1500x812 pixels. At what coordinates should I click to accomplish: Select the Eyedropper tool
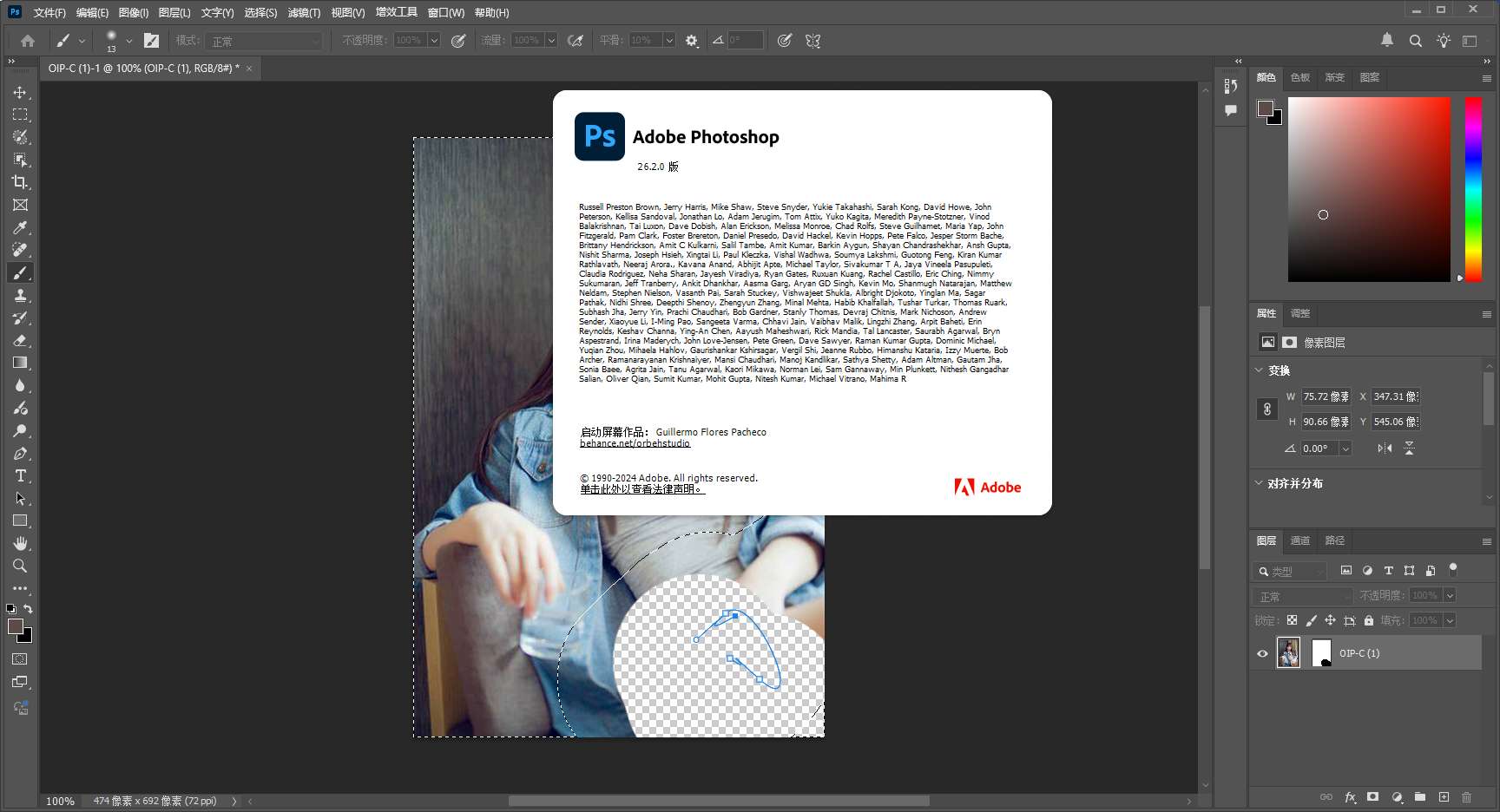[x=20, y=227]
